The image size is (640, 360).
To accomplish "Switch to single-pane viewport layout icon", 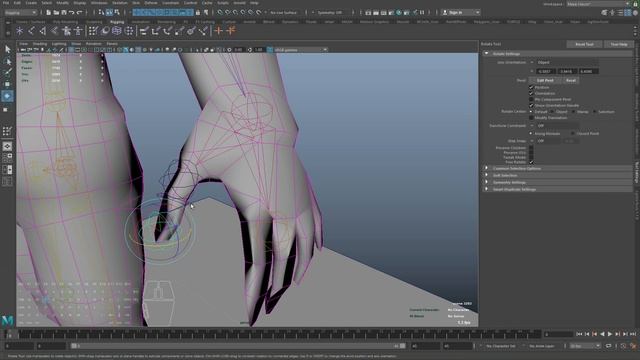I will coord(7,146).
